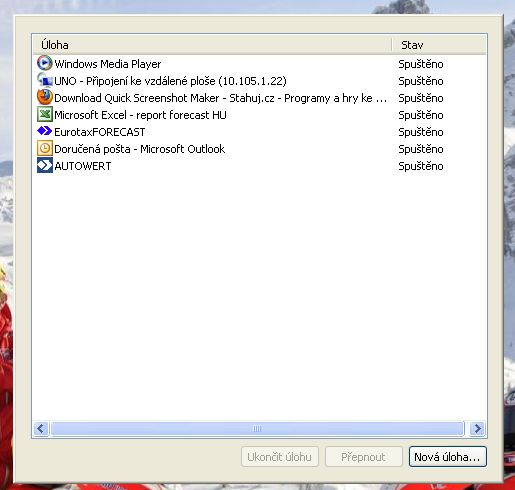Select the EurotaxFORECAST task name
The width and height of the screenshot is (515, 490).
pyautogui.click(x=100, y=132)
